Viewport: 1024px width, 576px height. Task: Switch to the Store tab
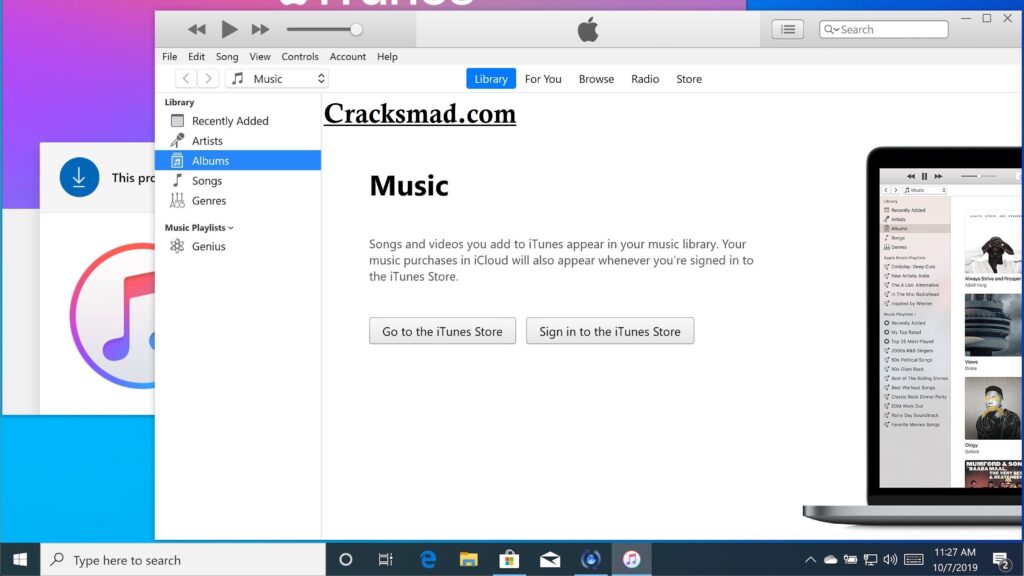tap(689, 79)
